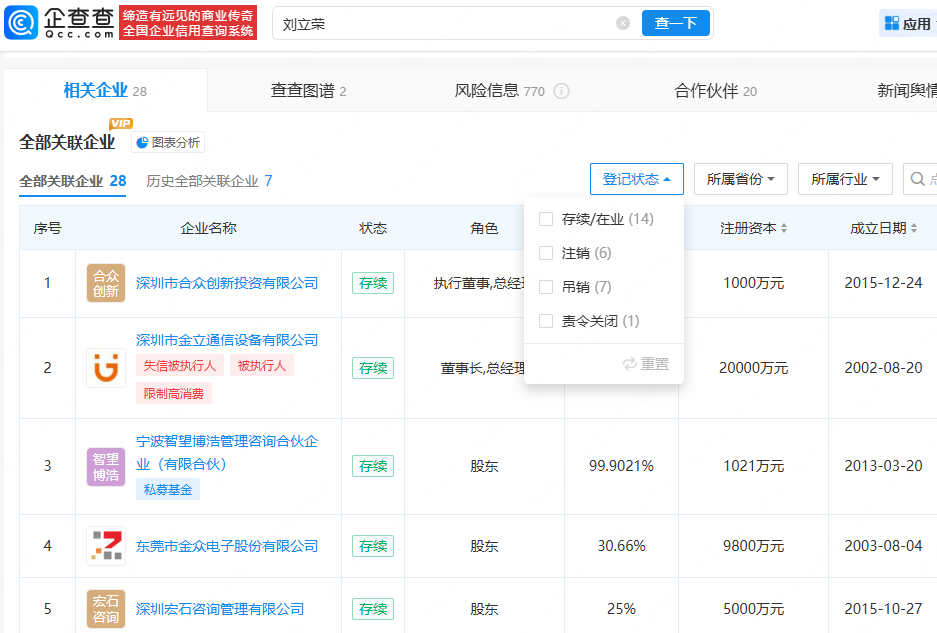This screenshot has width=937, height=633.
Task: Check the 存续/在业 status checkbox
Action: [546, 219]
